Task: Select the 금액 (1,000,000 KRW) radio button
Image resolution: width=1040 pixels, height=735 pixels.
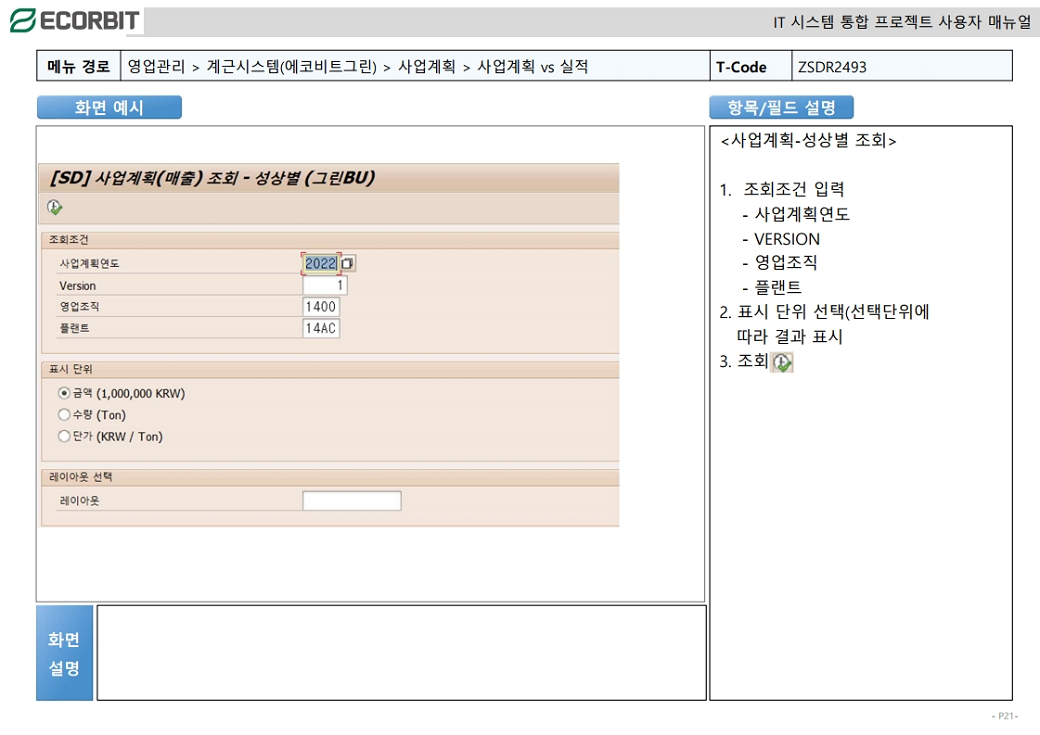Action: (65, 393)
